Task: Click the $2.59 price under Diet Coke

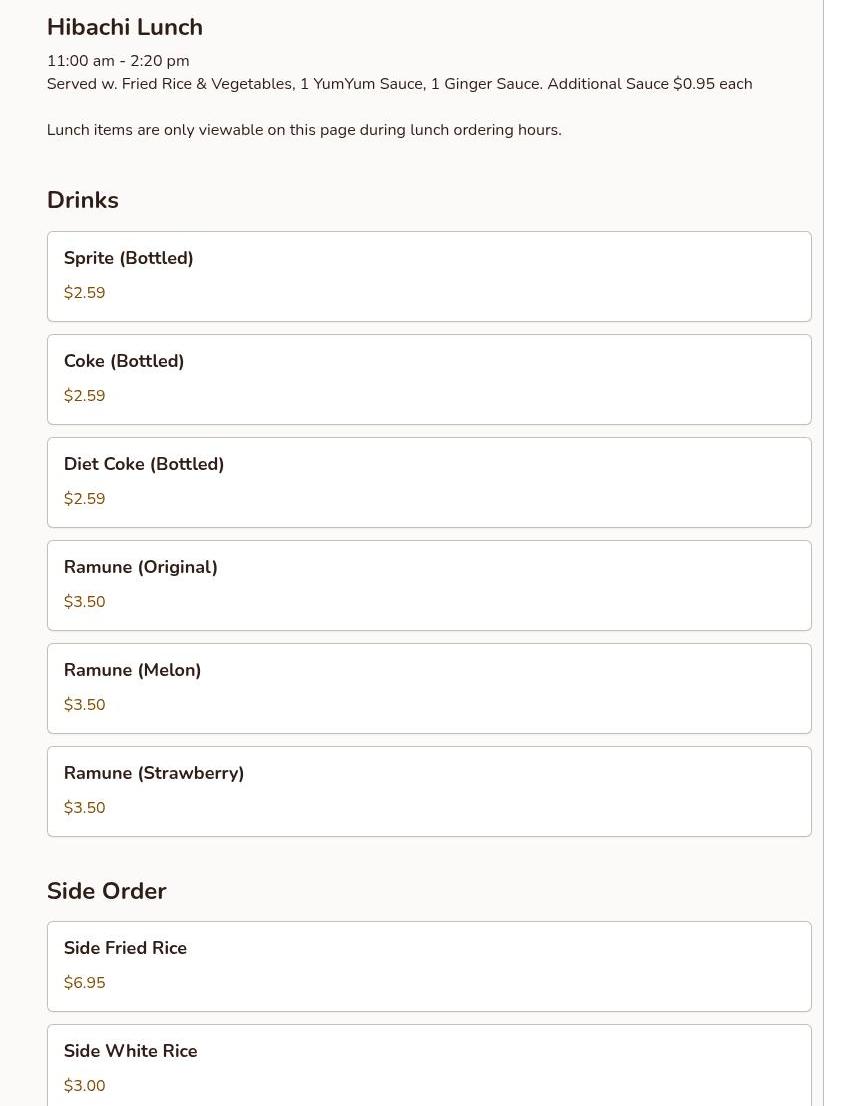Action: click(x=85, y=499)
